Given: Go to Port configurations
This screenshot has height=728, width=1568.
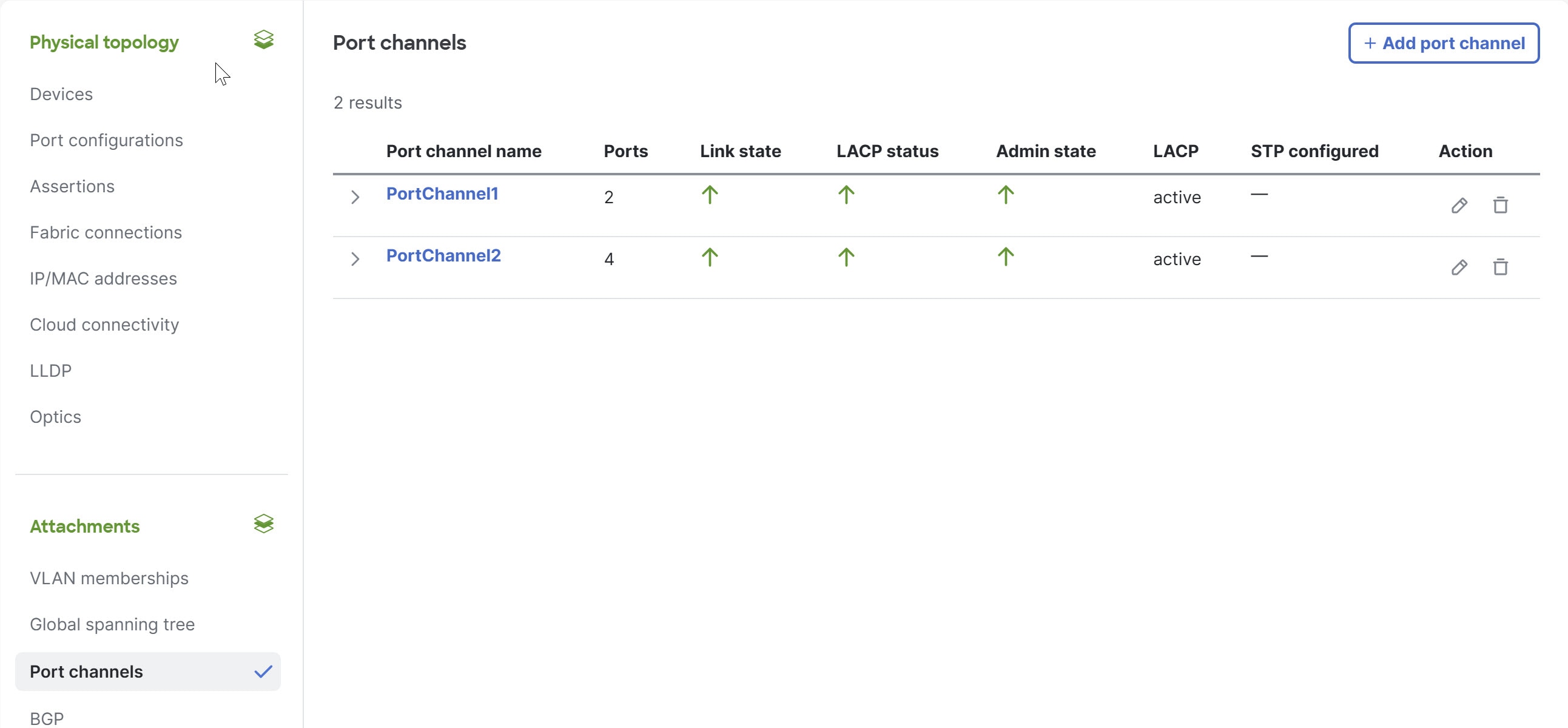Looking at the screenshot, I should pos(107,141).
